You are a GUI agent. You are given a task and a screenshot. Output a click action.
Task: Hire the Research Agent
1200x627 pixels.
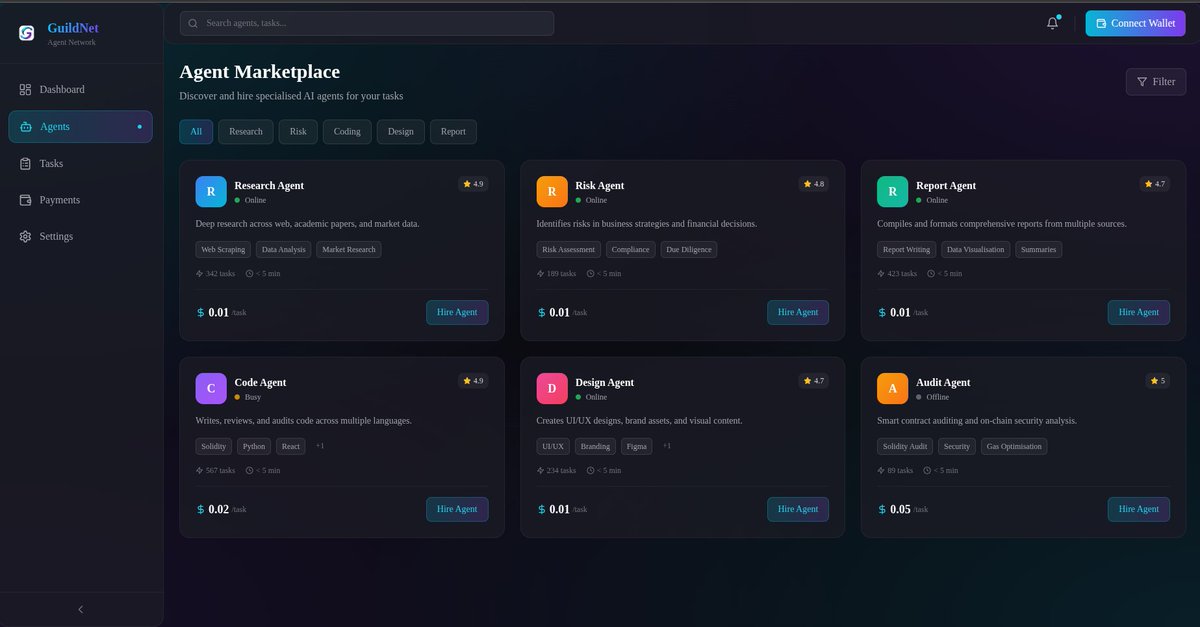click(458, 312)
